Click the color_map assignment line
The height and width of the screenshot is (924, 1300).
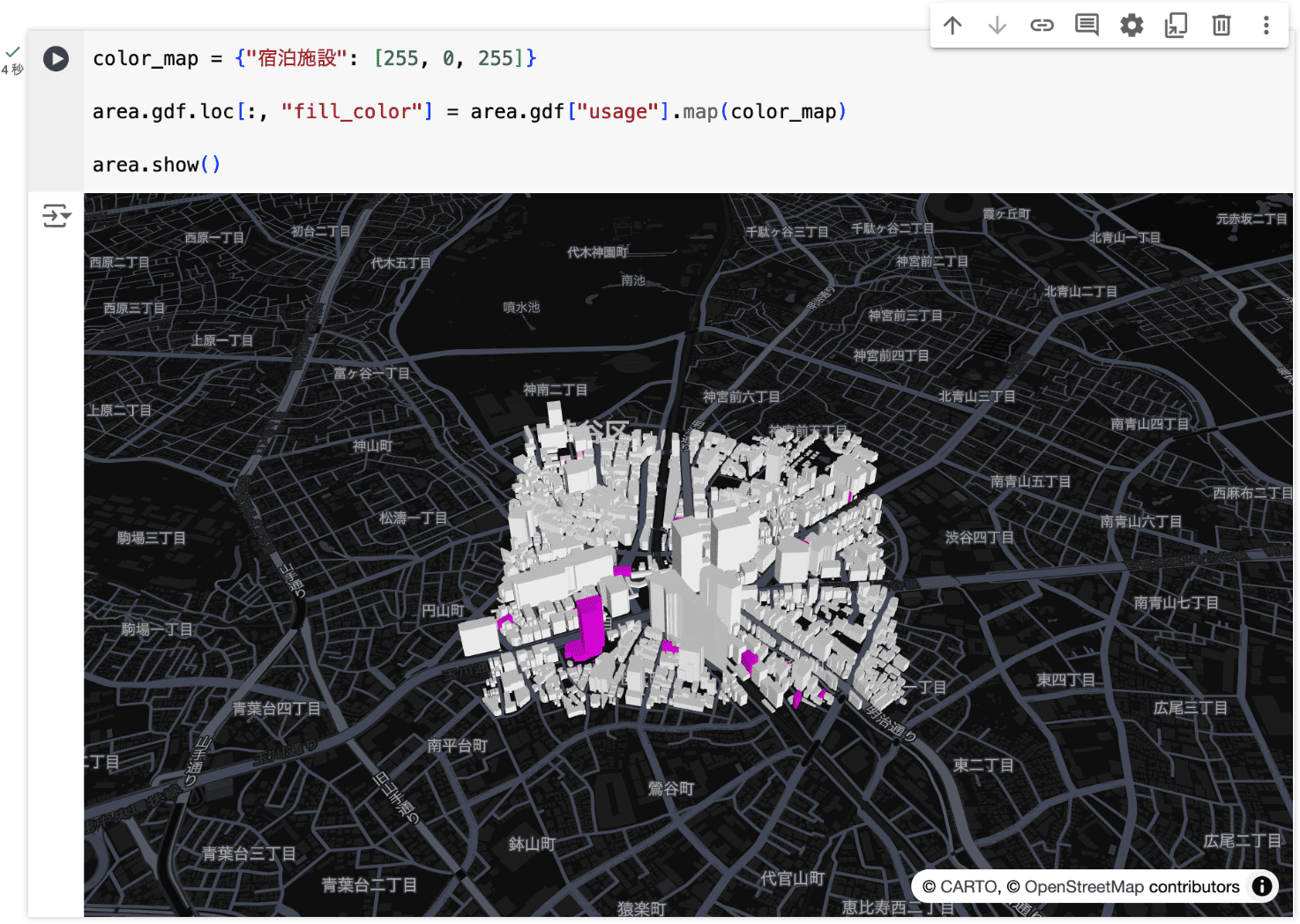315,58
